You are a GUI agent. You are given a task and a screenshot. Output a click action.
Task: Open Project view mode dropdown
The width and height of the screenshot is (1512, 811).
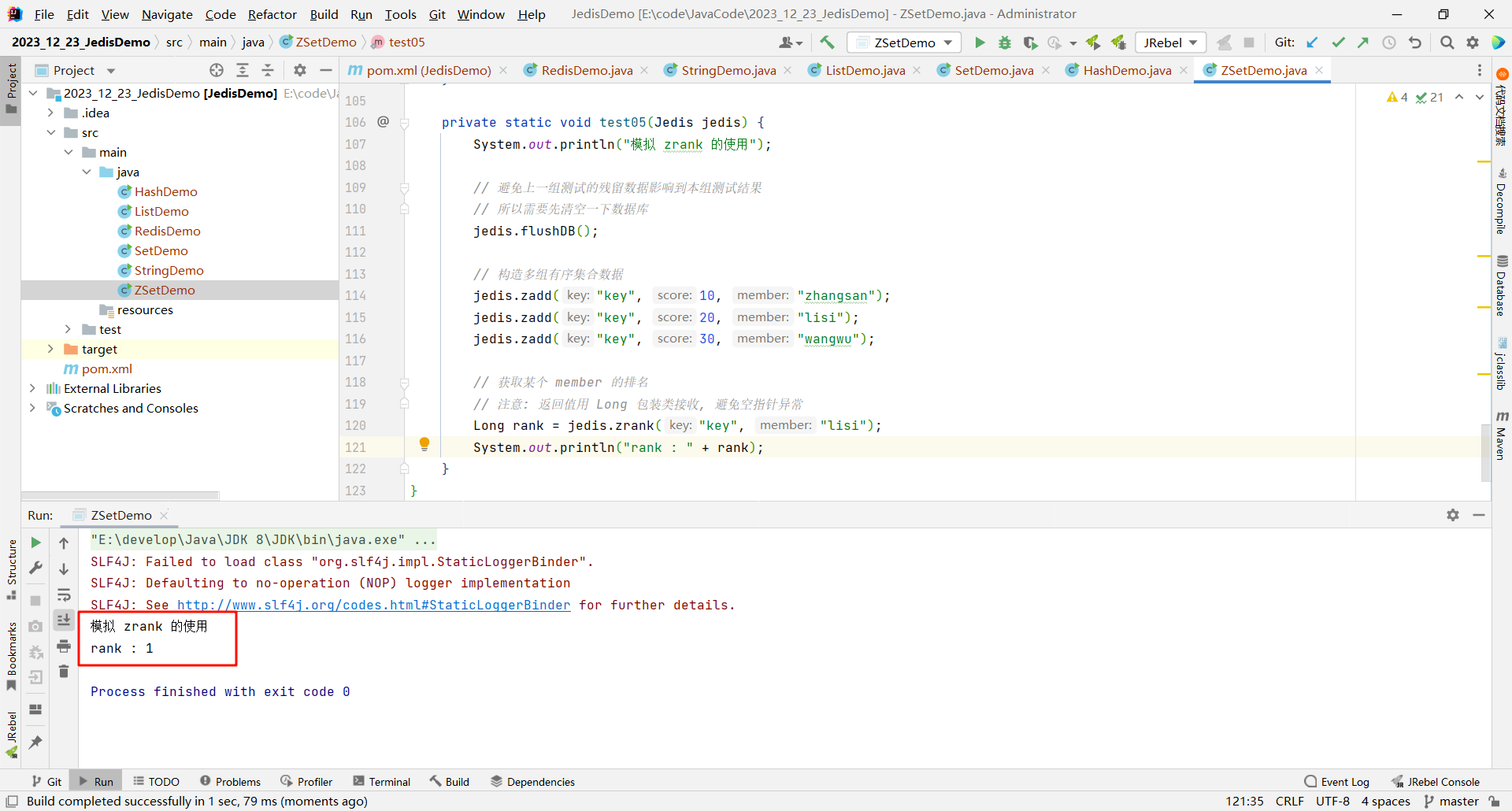point(111,71)
